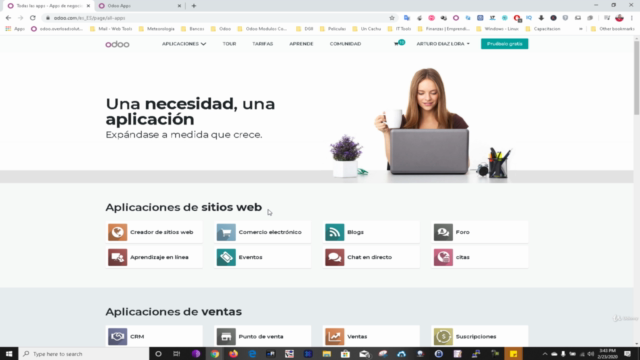The image size is (640, 360).
Task: Click the Odoo logo
Action: point(118,44)
